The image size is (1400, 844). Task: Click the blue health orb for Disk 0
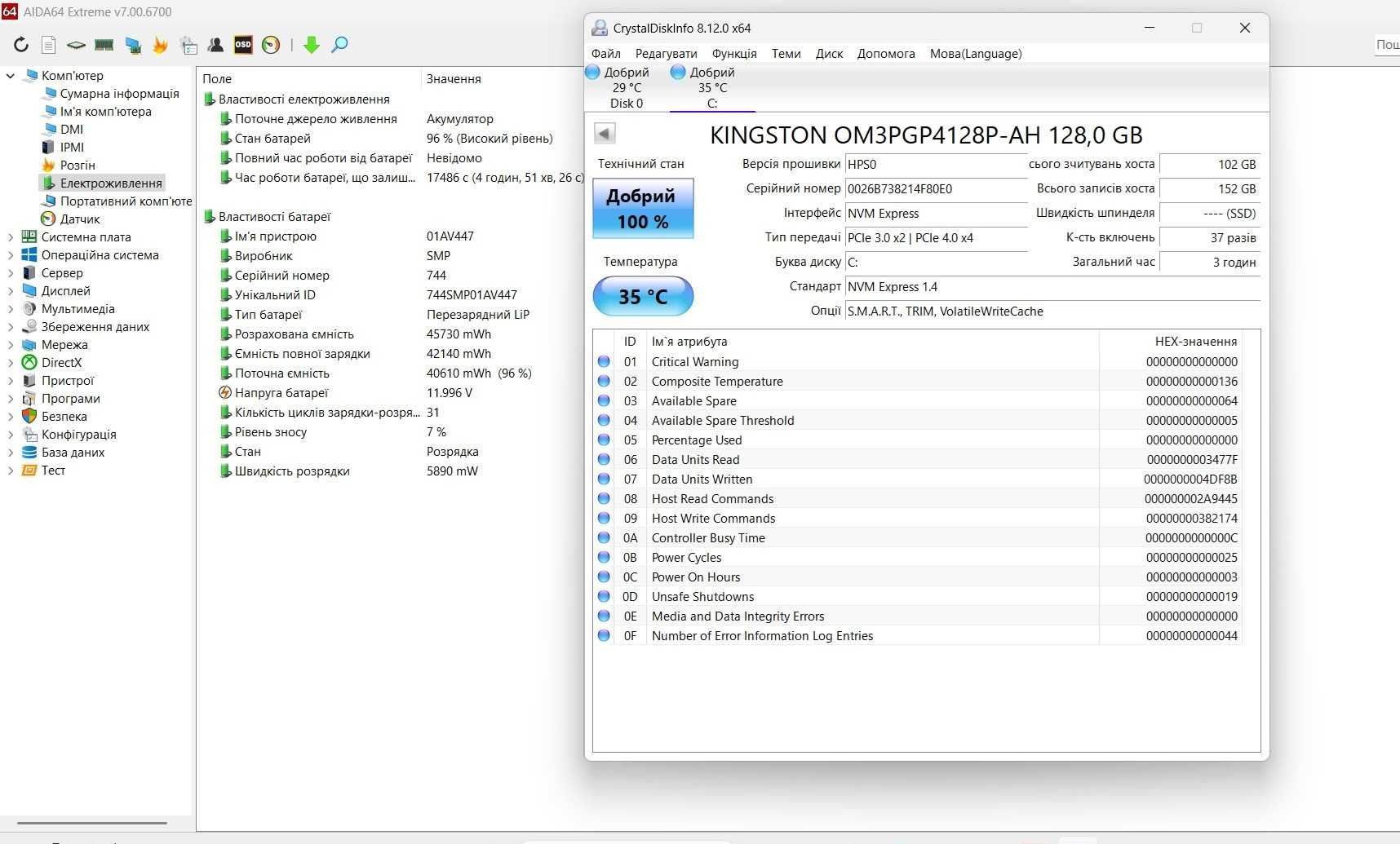click(x=593, y=72)
